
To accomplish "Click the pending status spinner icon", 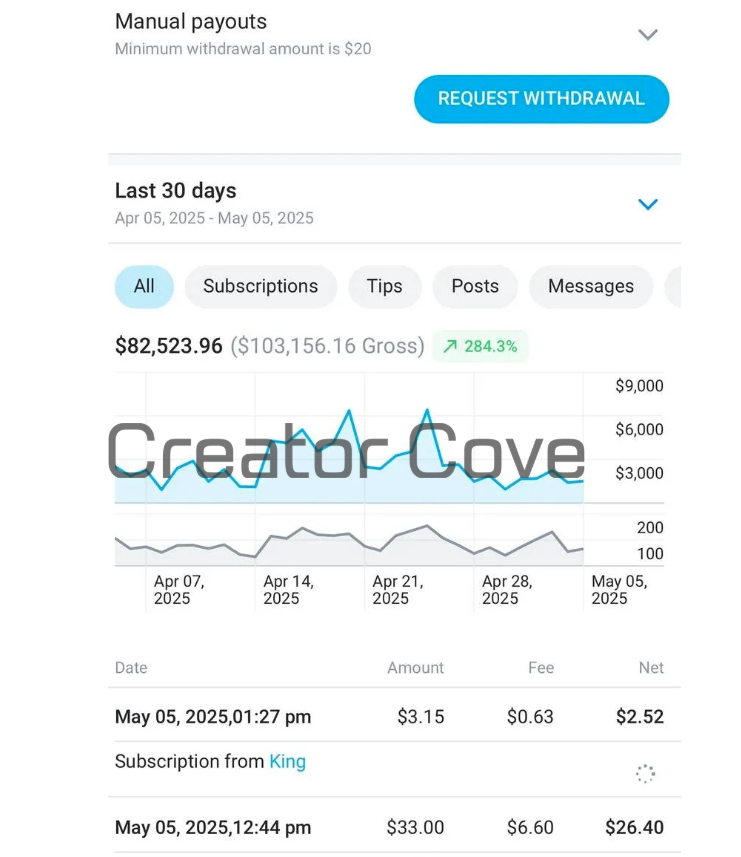I will (645, 773).
